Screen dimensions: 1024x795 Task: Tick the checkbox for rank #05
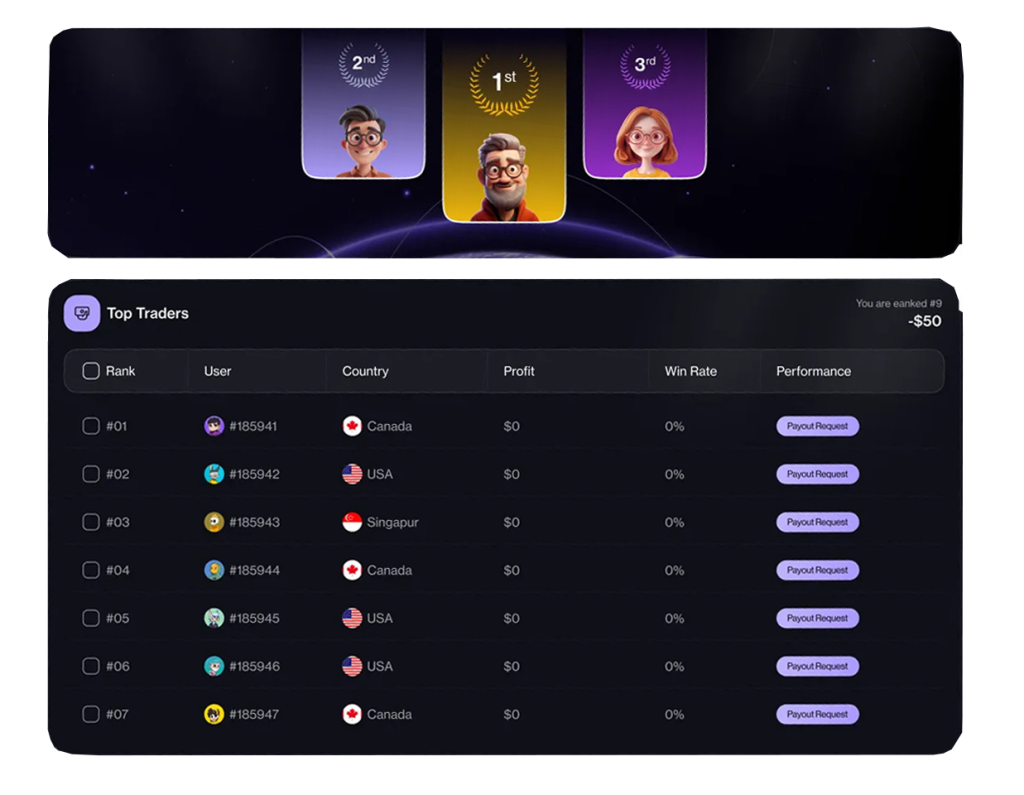click(x=91, y=618)
